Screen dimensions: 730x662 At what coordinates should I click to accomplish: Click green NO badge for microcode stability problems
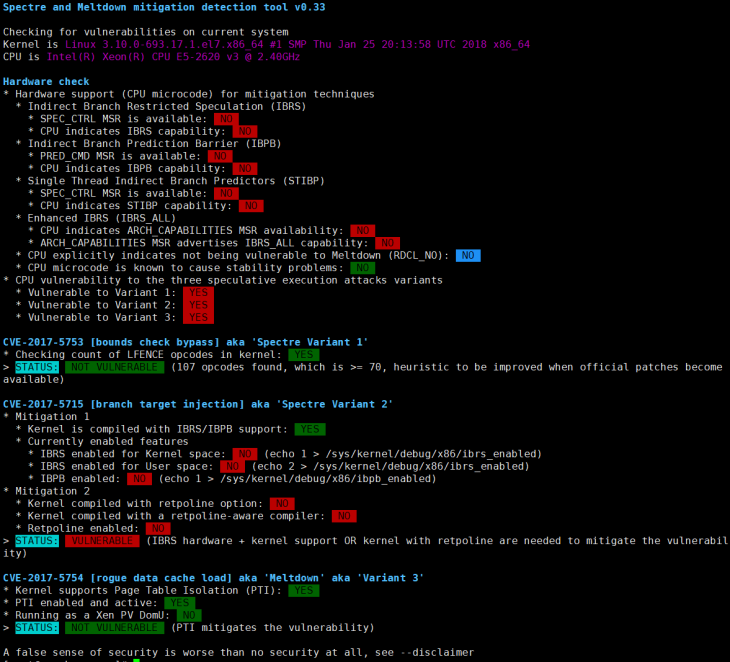point(362,267)
